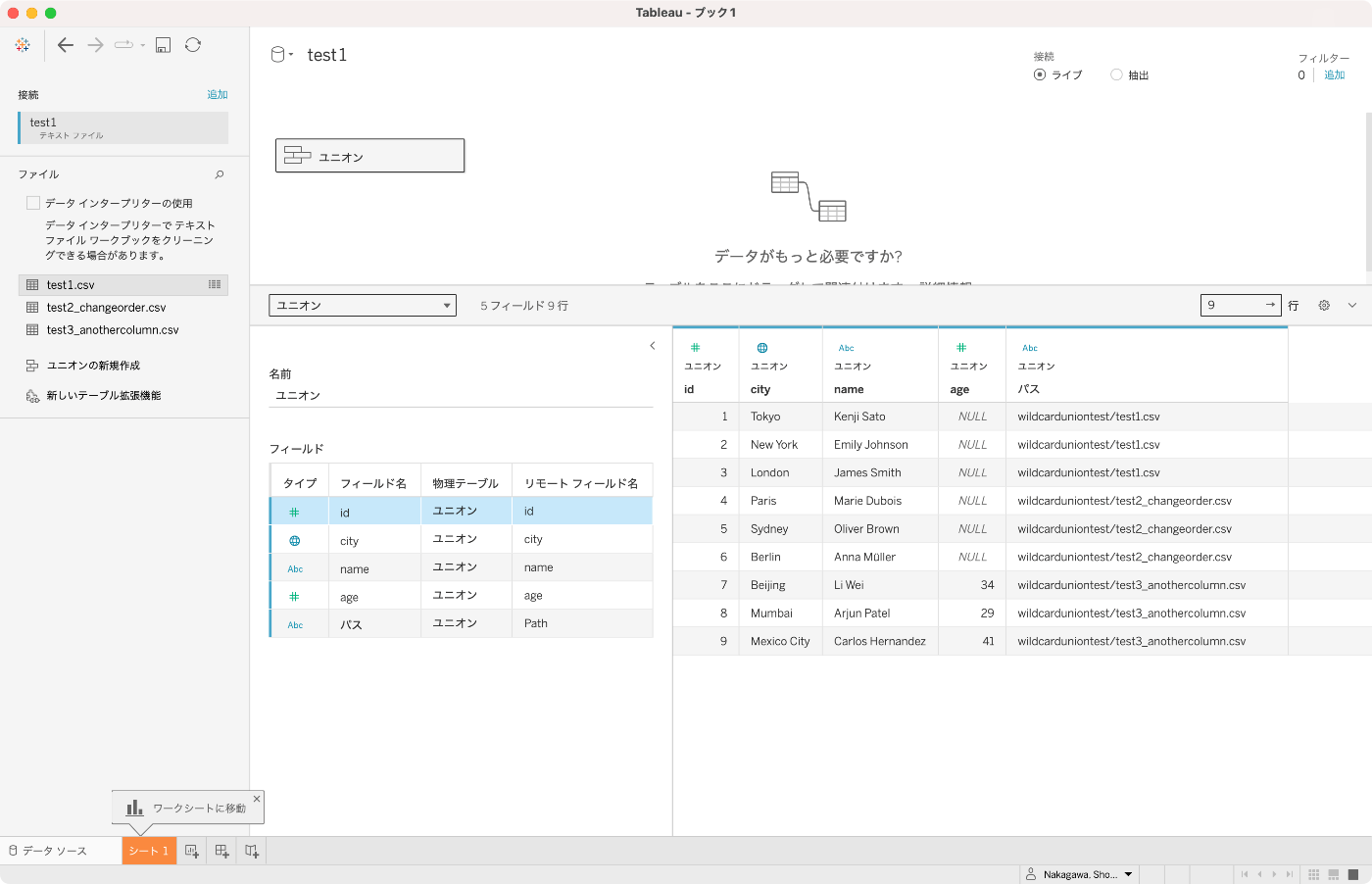1372x884 pixels.
Task: Close the ワークシートに移動 tooltip
Action: 257,799
